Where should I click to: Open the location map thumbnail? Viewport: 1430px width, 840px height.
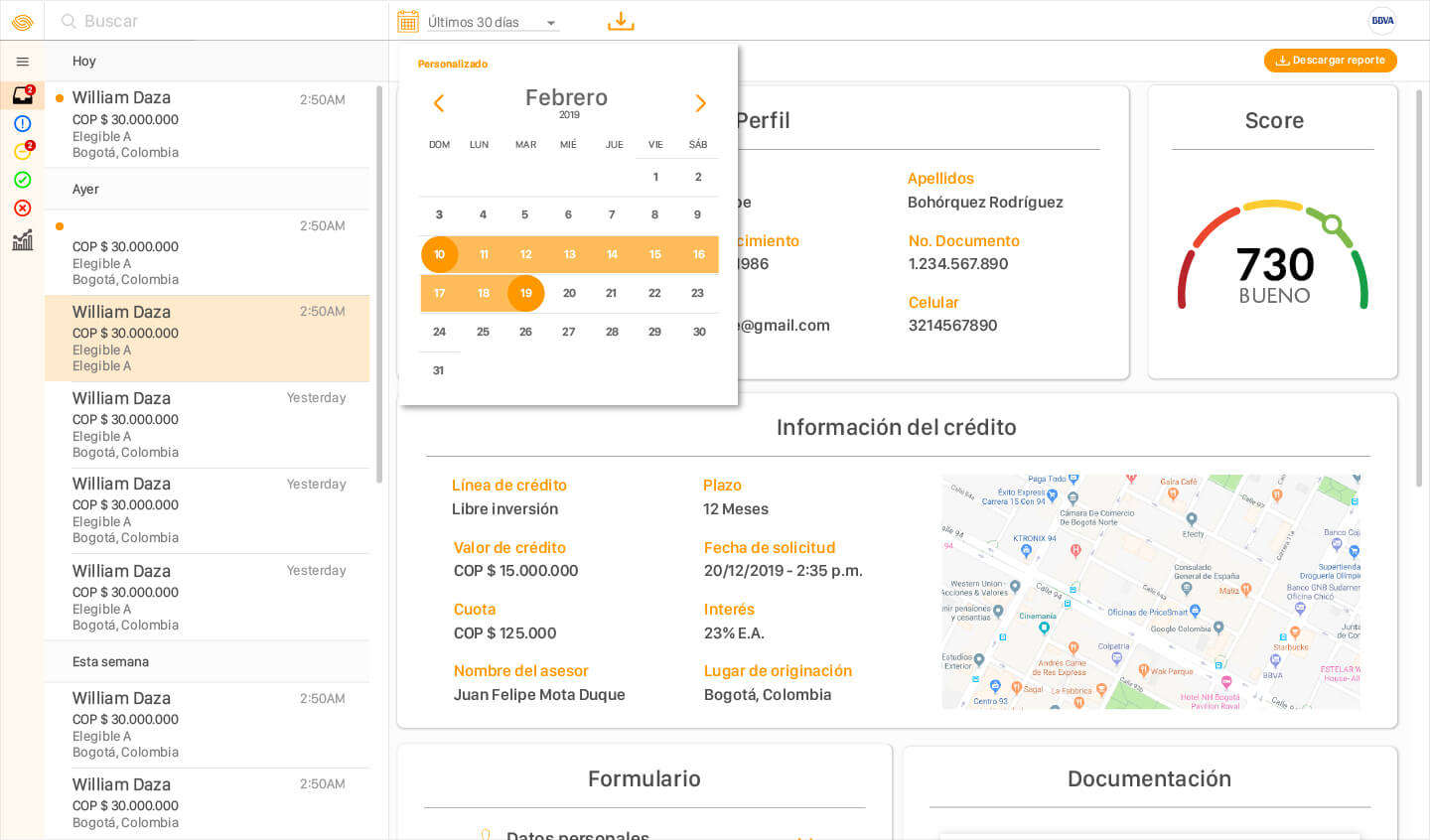click(1150, 592)
